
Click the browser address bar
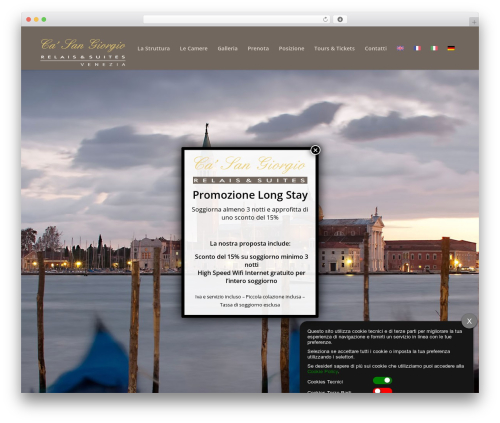pos(237,20)
